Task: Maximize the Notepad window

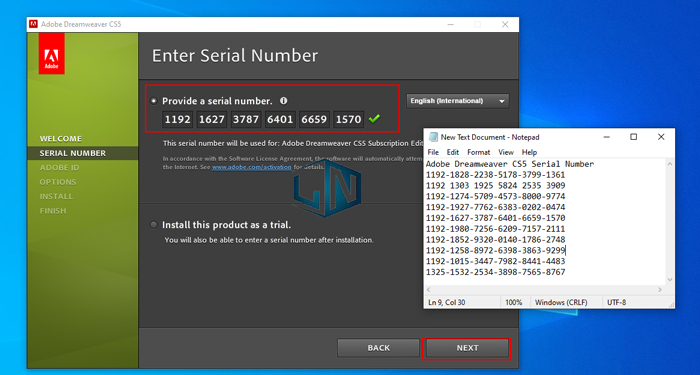Action: point(633,137)
